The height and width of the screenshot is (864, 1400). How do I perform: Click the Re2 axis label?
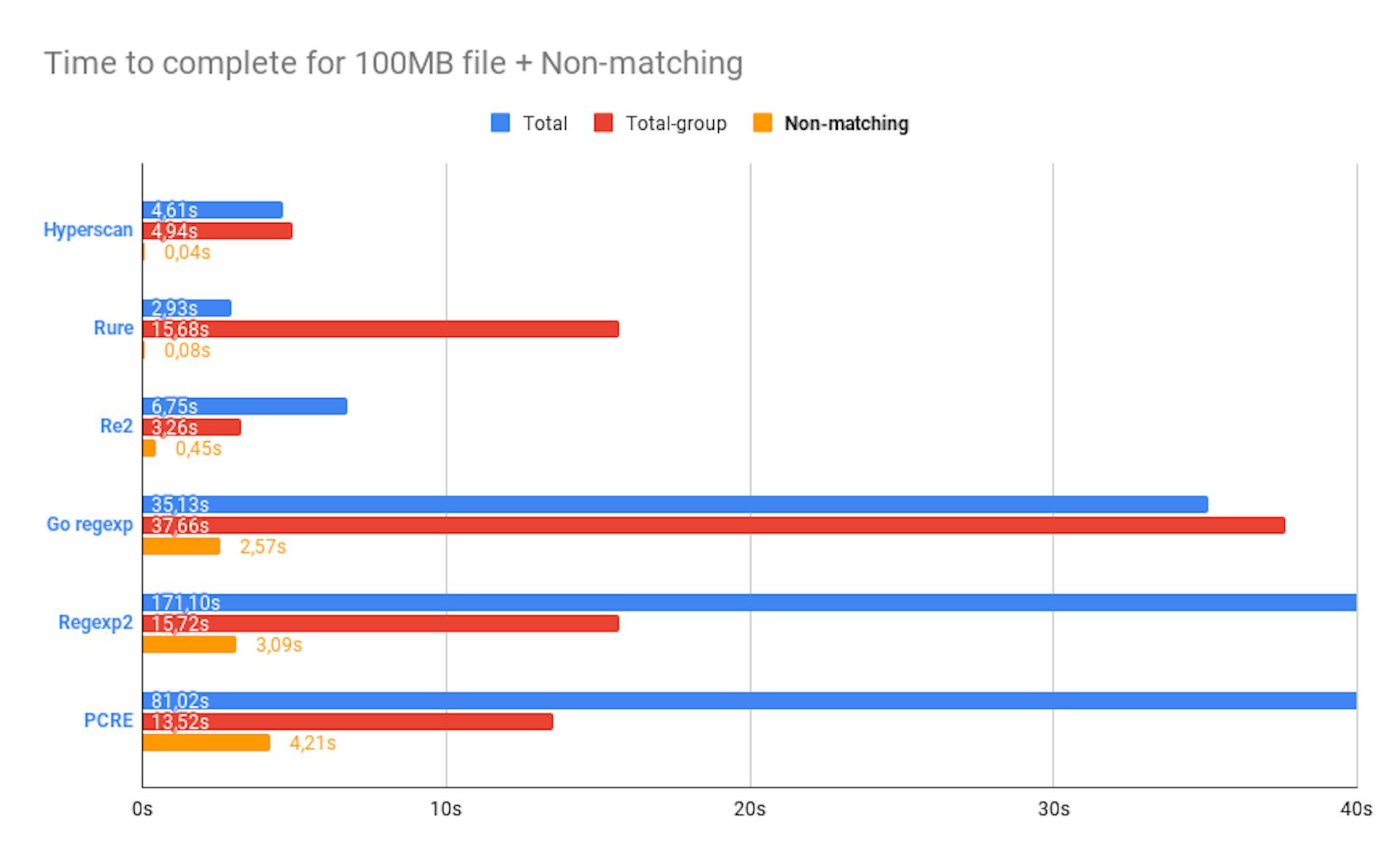[117, 426]
